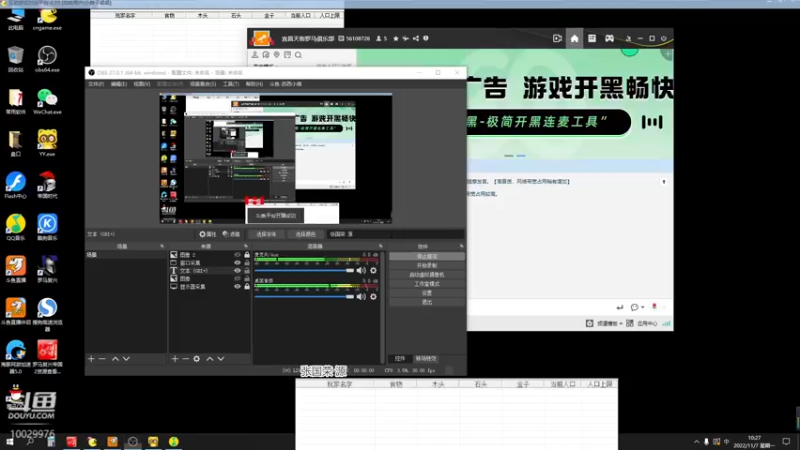Open the OBS 文件 menu
This screenshot has height=450, width=800.
point(95,84)
